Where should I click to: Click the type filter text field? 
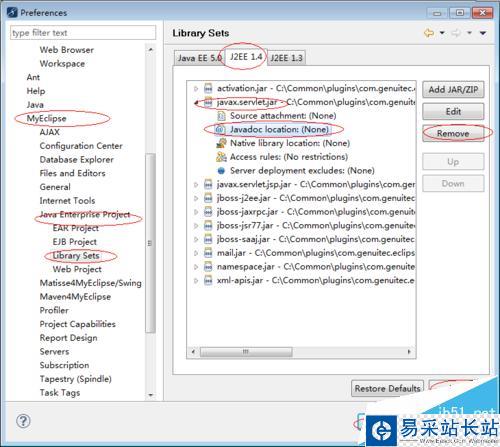tap(83, 33)
